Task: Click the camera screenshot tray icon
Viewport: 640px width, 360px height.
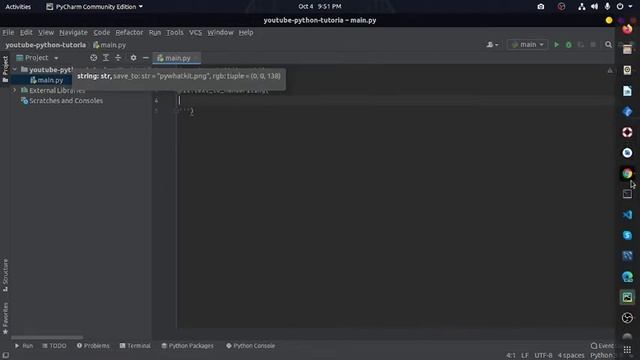Action: tap(541, 7)
